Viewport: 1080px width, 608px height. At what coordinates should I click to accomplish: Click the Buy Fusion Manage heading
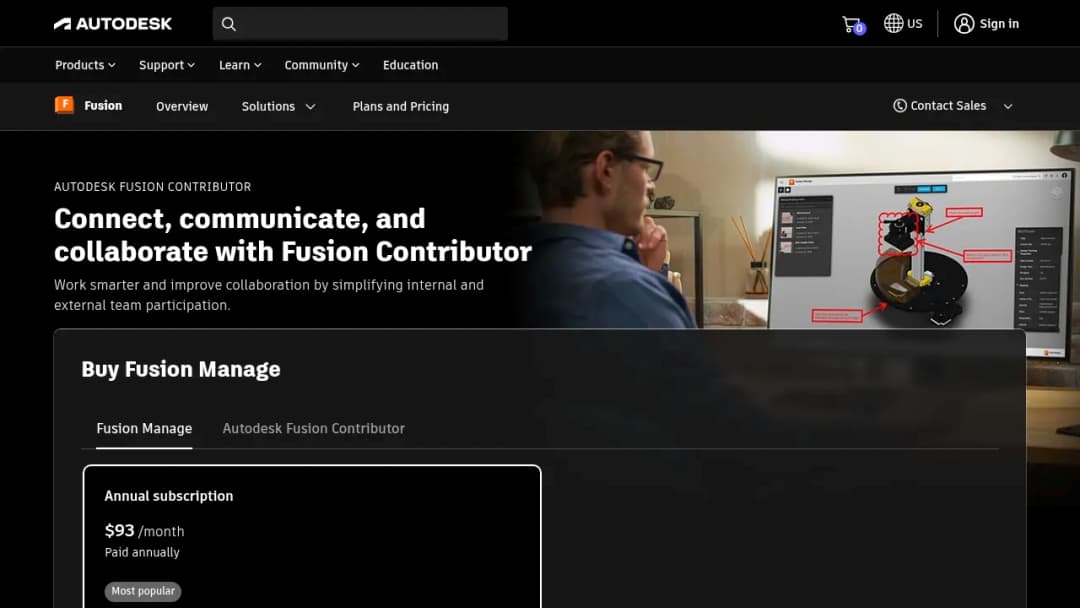click(x=180, y=369)
